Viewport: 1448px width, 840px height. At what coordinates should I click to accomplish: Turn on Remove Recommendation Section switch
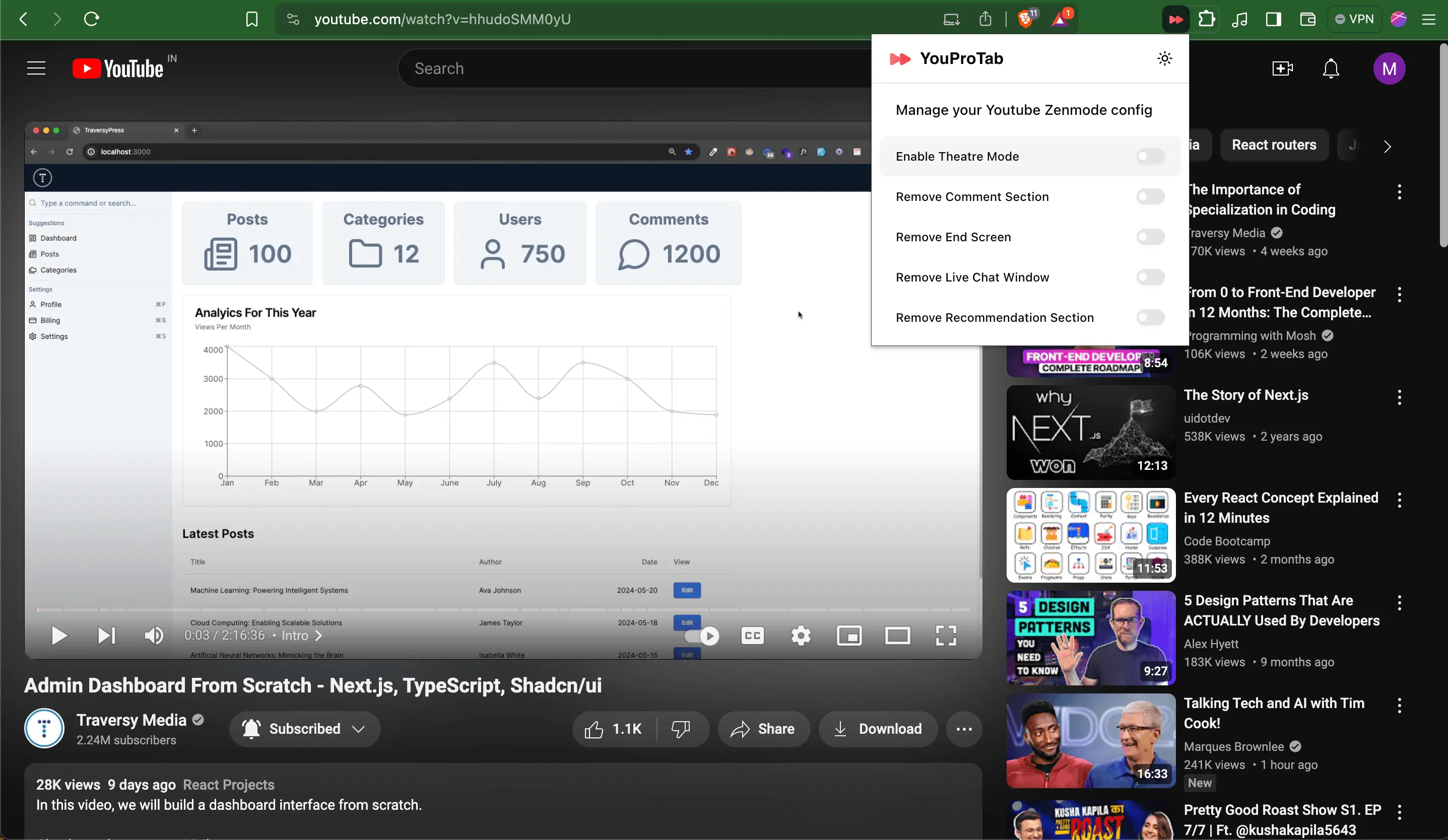click(1150, 317)
